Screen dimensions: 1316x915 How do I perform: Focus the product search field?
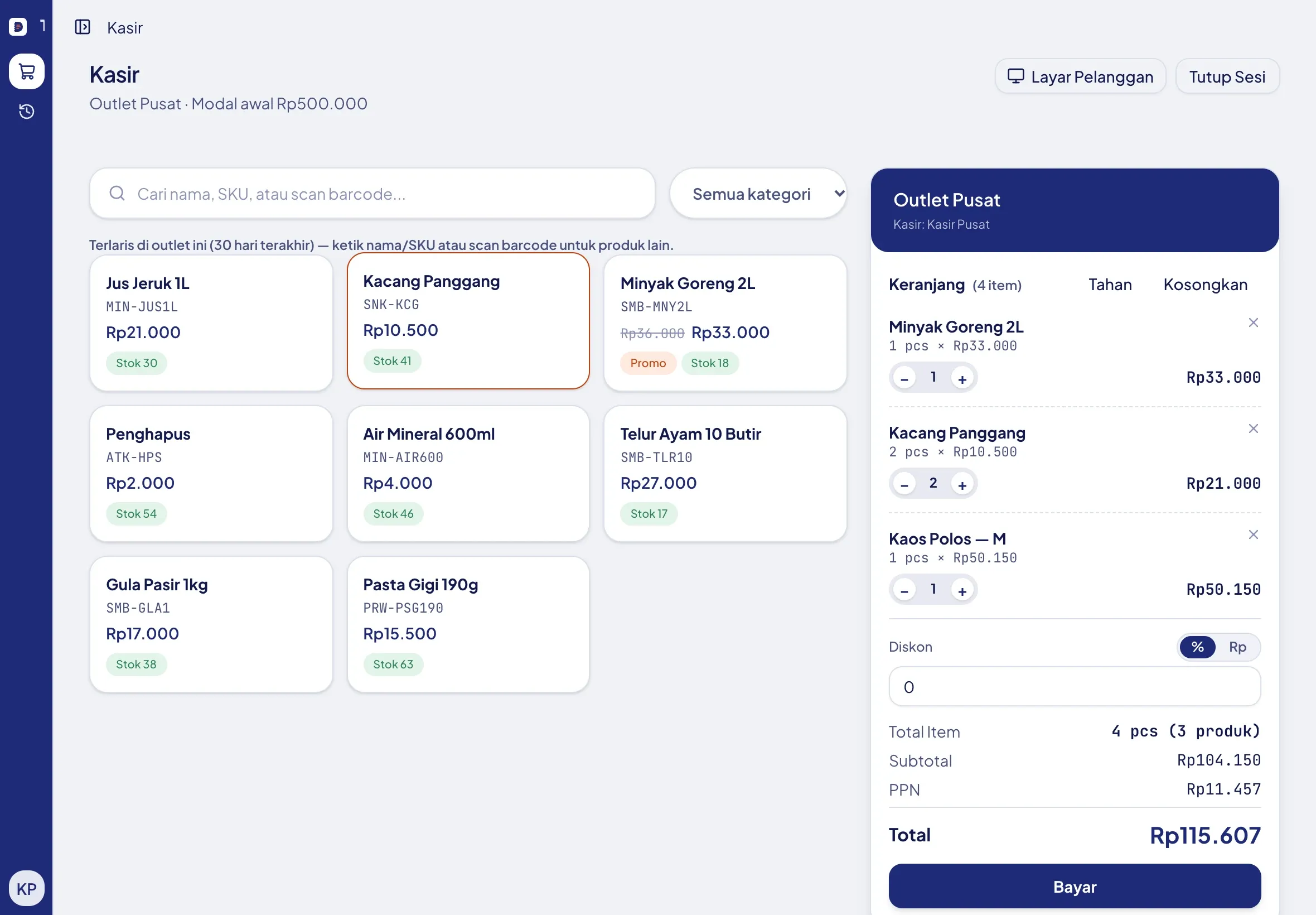click(372, 194)
